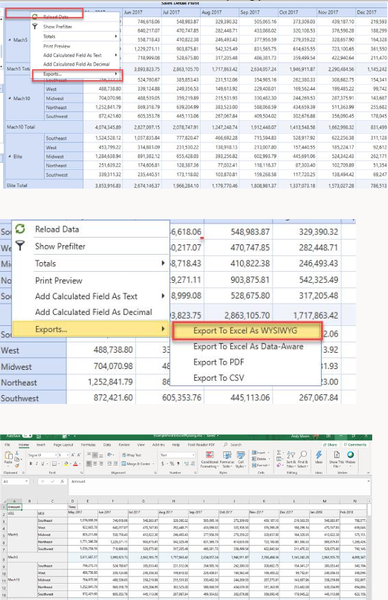This screenshot has height=600, width=388.
Task: Click the Percent Style icon in Number group
Action: point(172,464)
